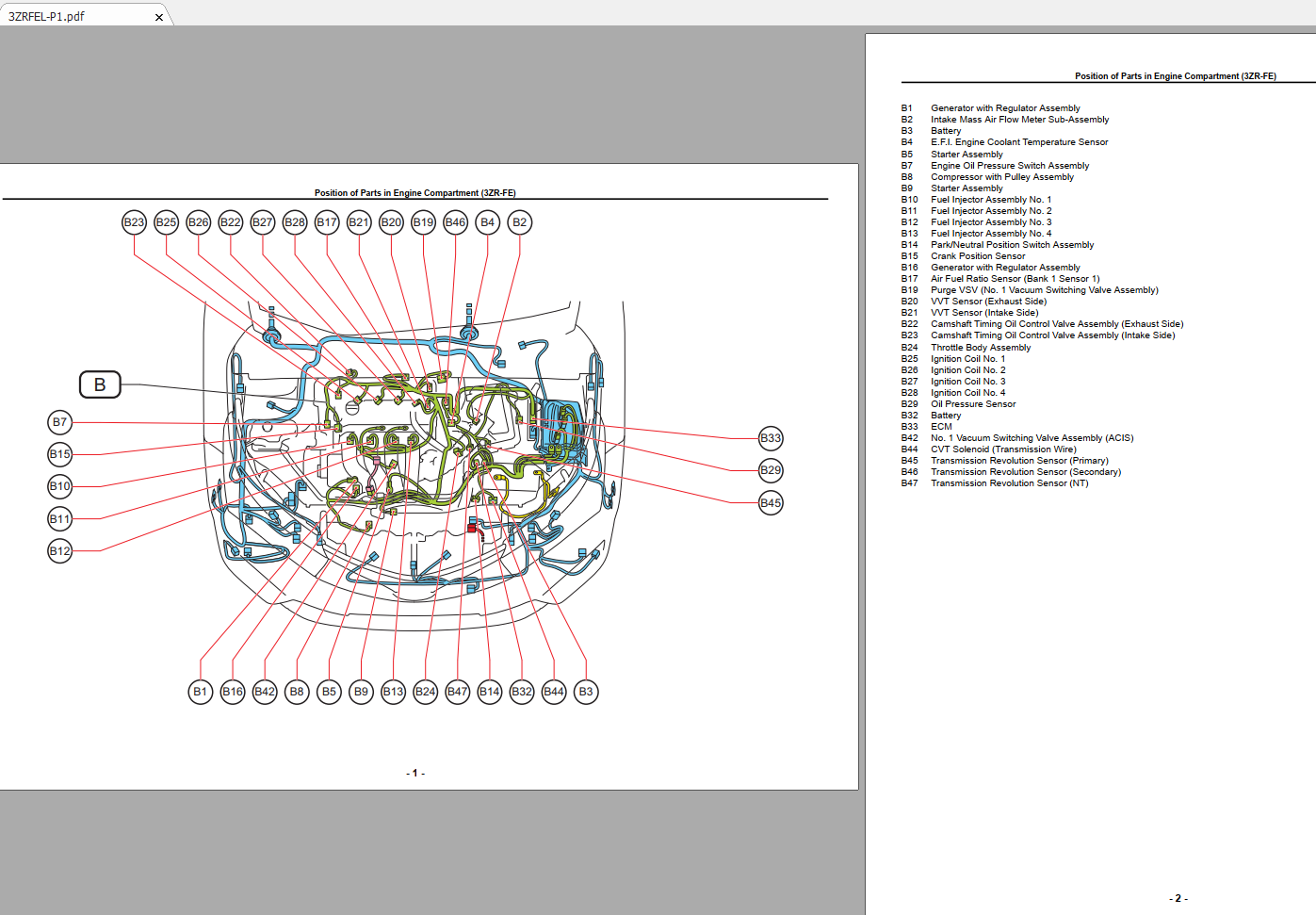This screenshot has height=915, width=1316.
Task: Click legend entry B1 Generator with Regulator
Action: pos(990,108)
